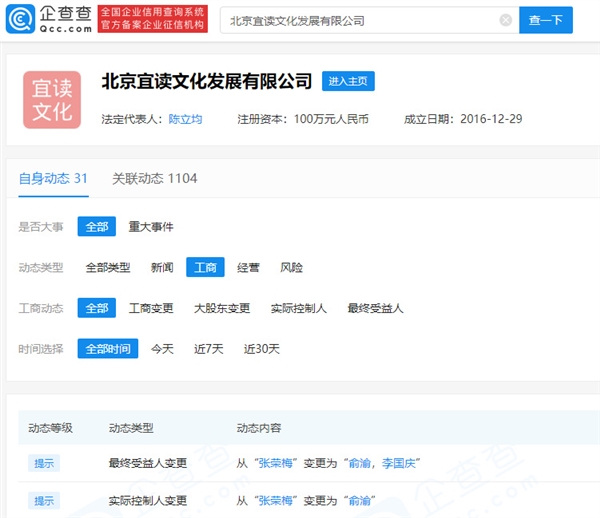
Task: Choose 经营 dynamic type filter
Action: click(x=248, y=268)
